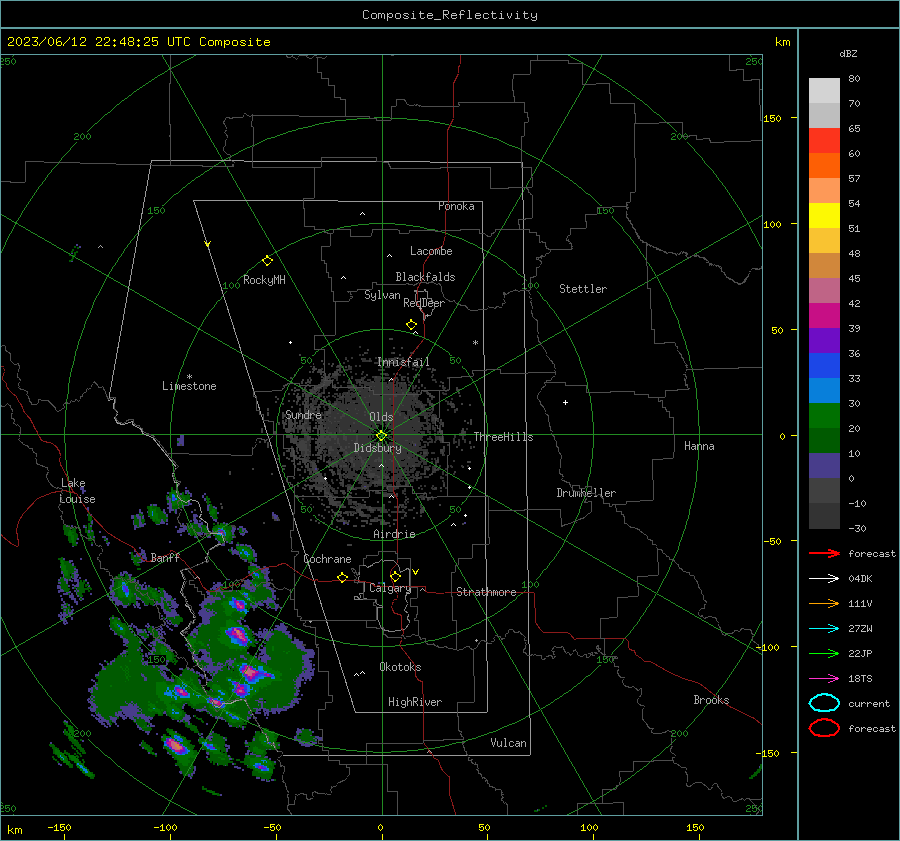900x841 pixels.
Task: Click the yellow radar site marker at Didsbury
Action: pos(382,436)
